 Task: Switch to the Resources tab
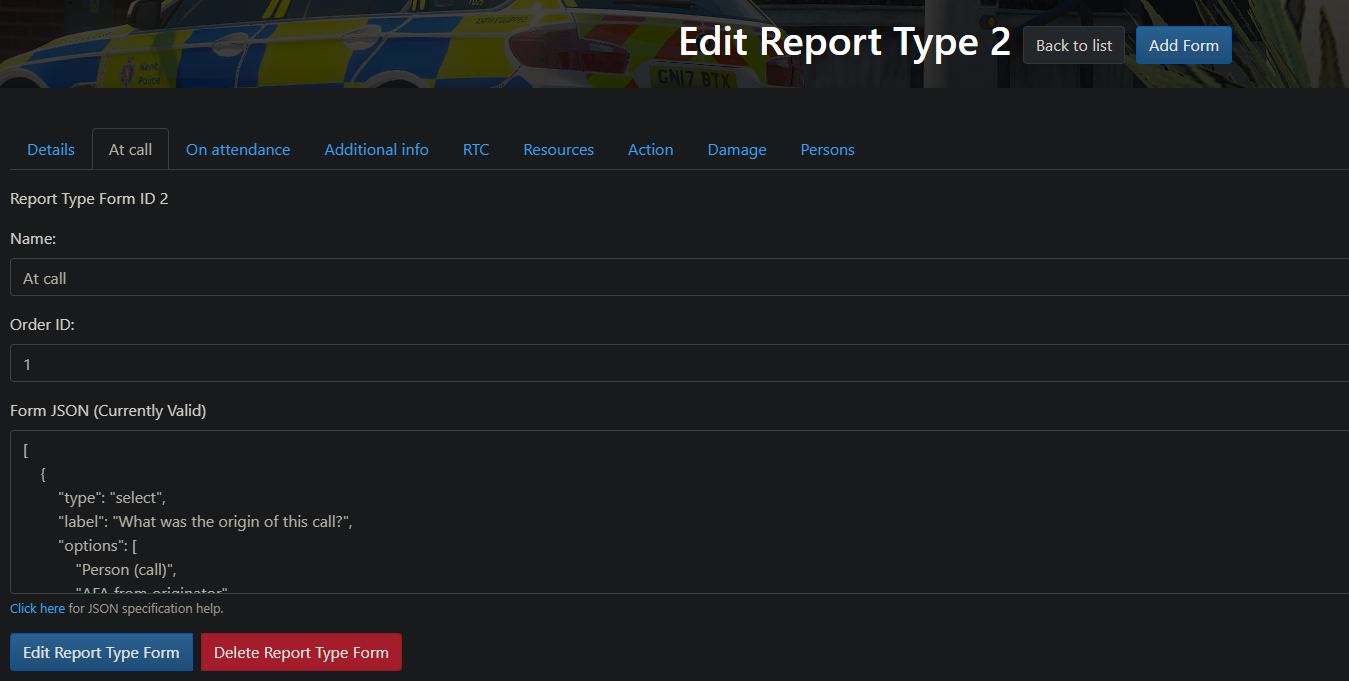pyautogui.click(x=558, y=150)
